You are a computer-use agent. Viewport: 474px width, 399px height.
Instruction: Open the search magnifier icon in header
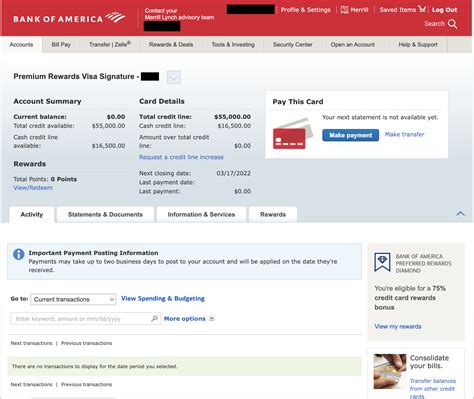[452, 24]
